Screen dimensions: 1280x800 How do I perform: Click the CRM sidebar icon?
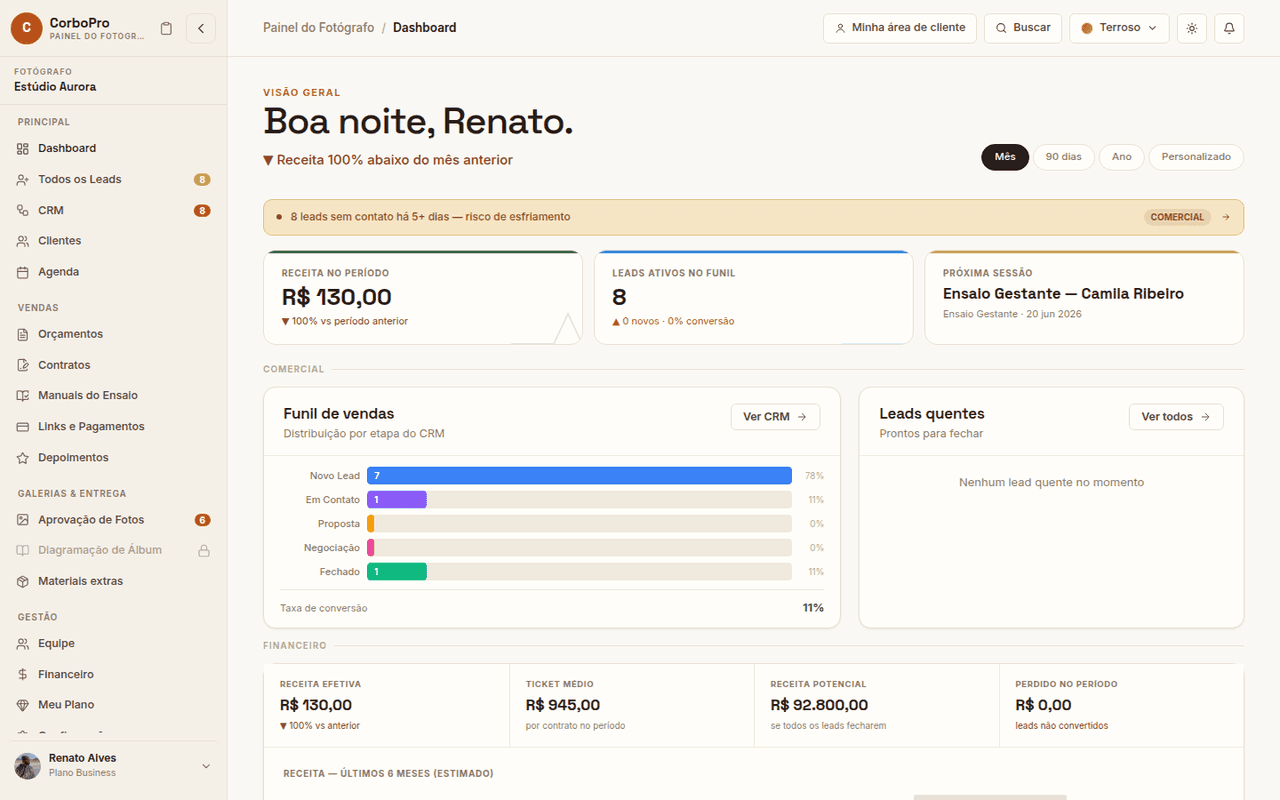click(x=23, y=210)
